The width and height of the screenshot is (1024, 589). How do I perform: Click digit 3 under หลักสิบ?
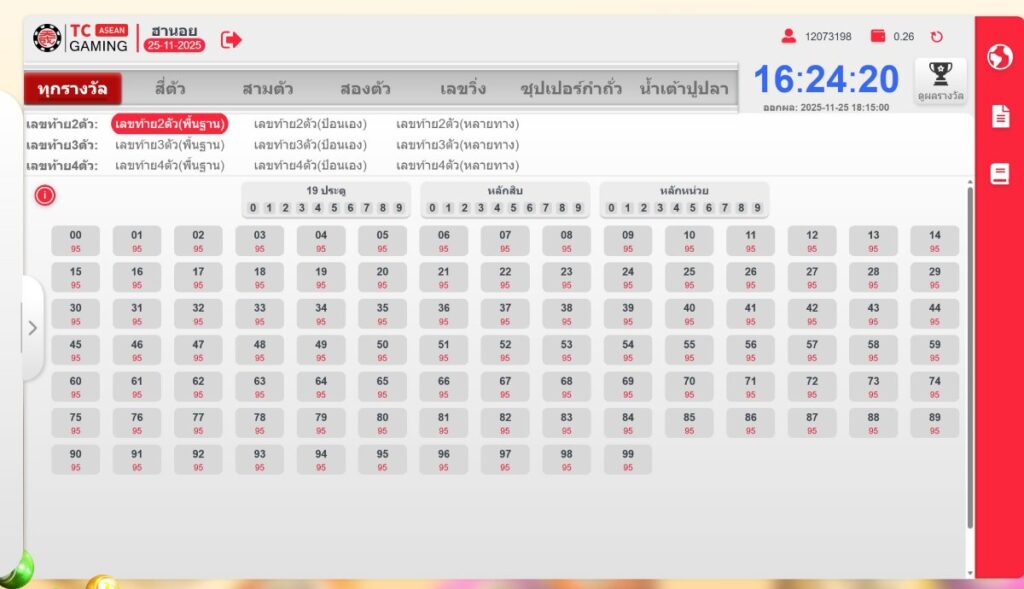[481, 208]
